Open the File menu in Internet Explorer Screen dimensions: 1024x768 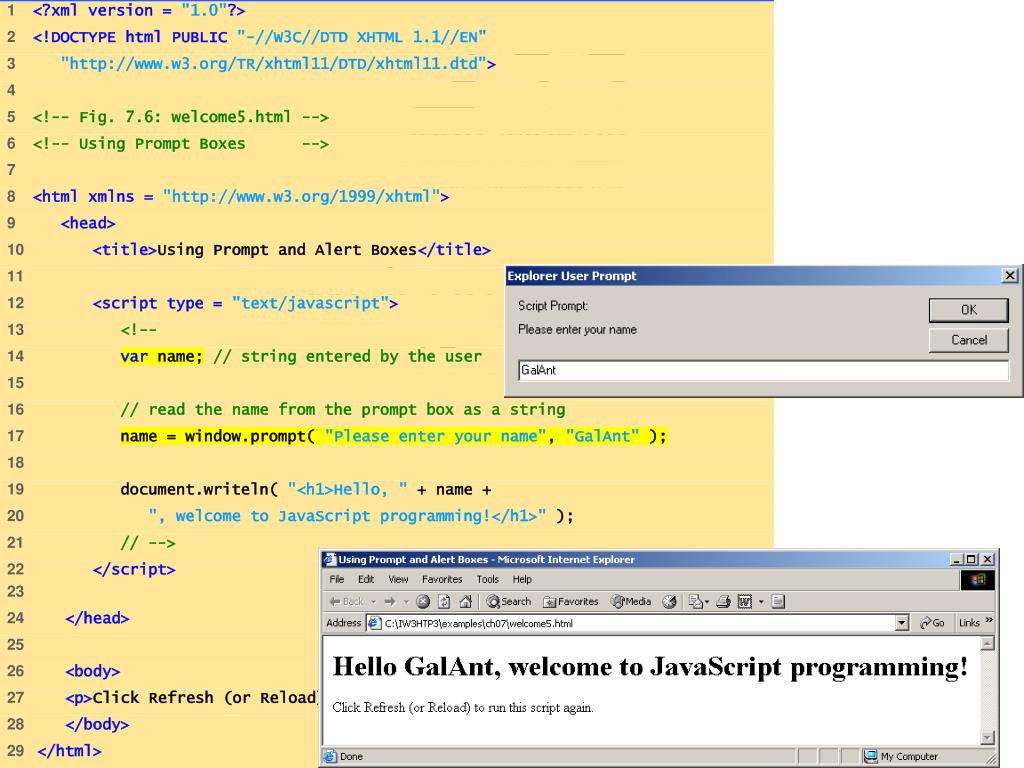(337, 579)
